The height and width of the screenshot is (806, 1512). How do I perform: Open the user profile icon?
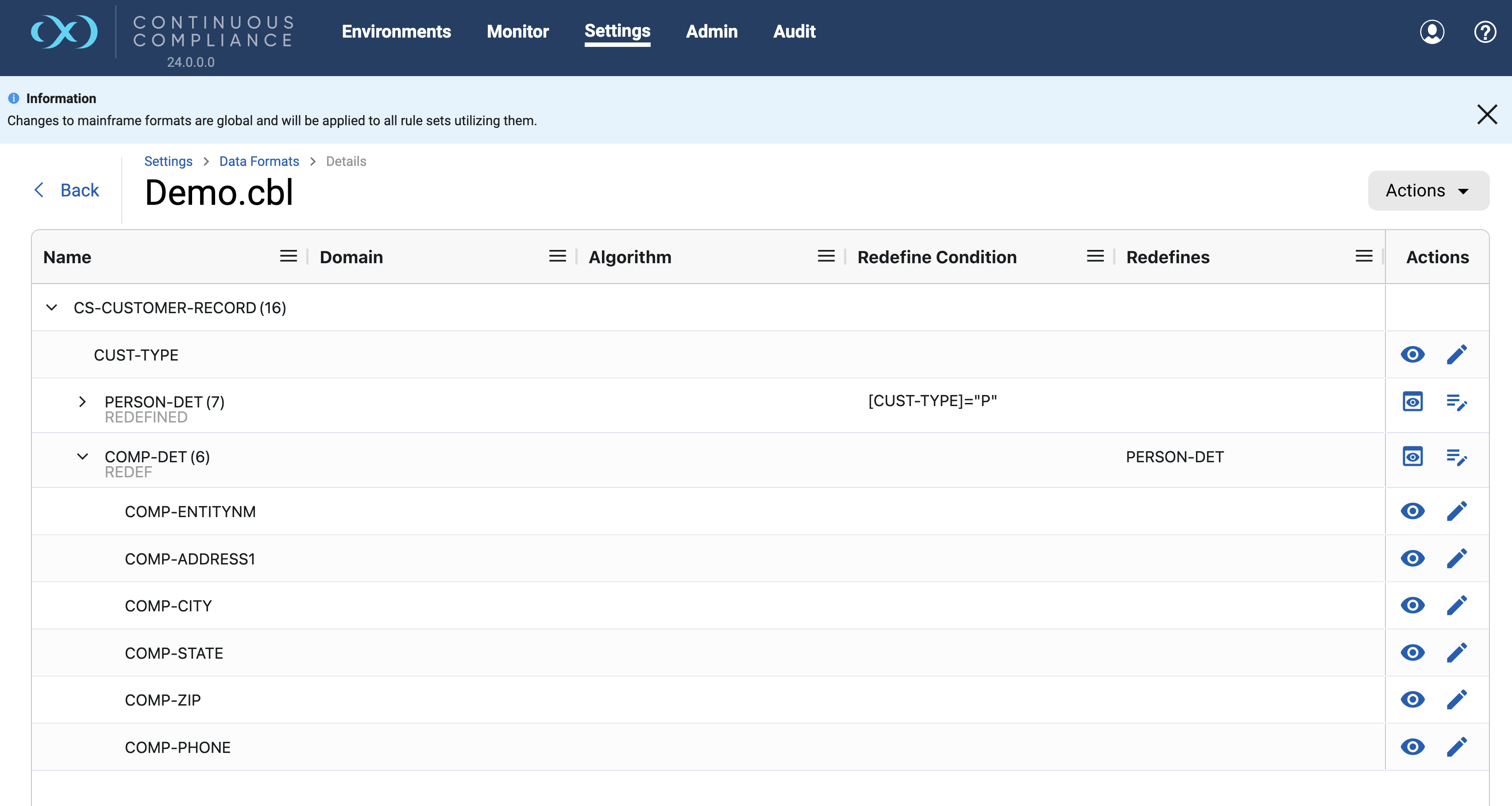(1431, 32)
